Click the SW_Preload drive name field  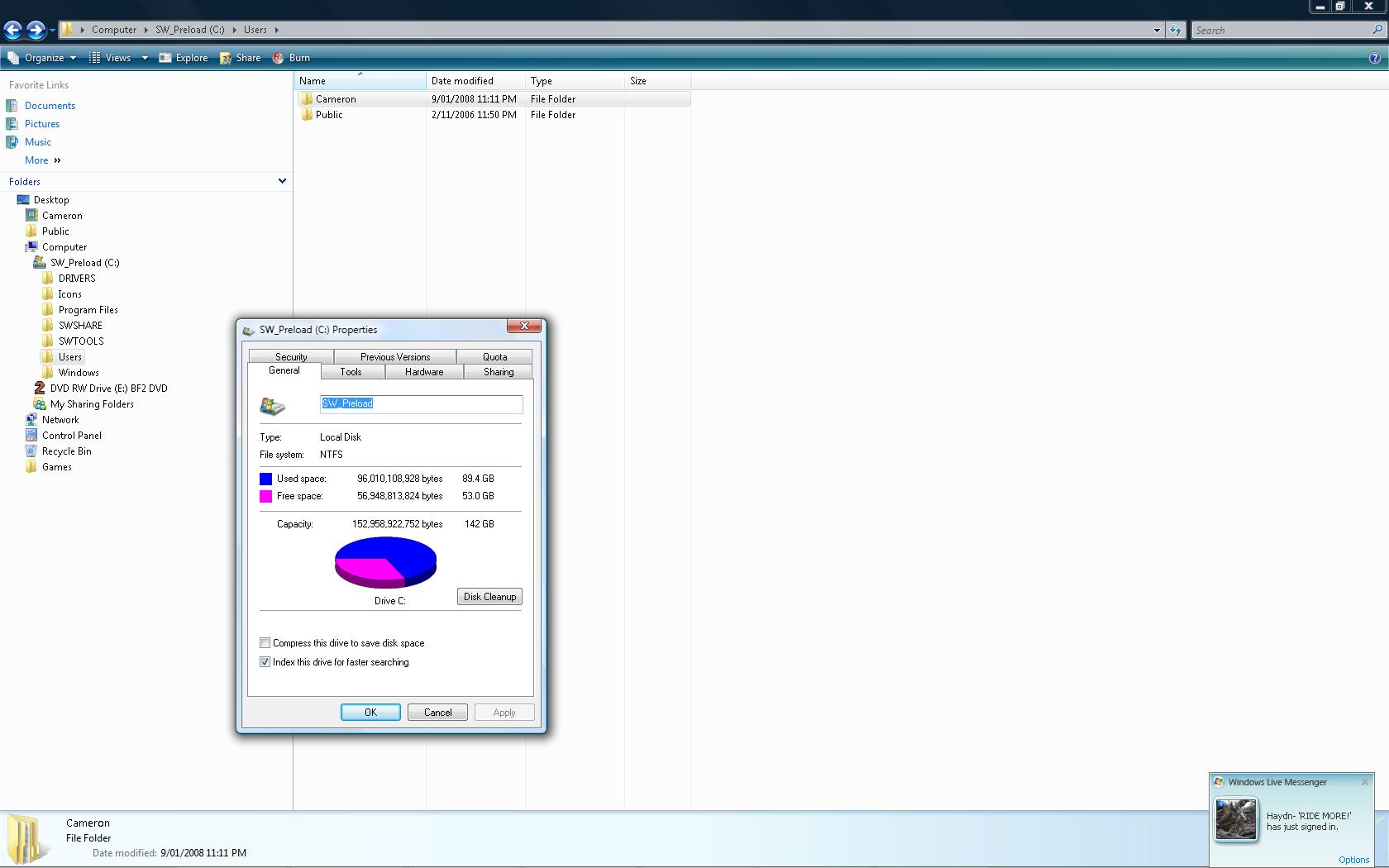(421, 403)
